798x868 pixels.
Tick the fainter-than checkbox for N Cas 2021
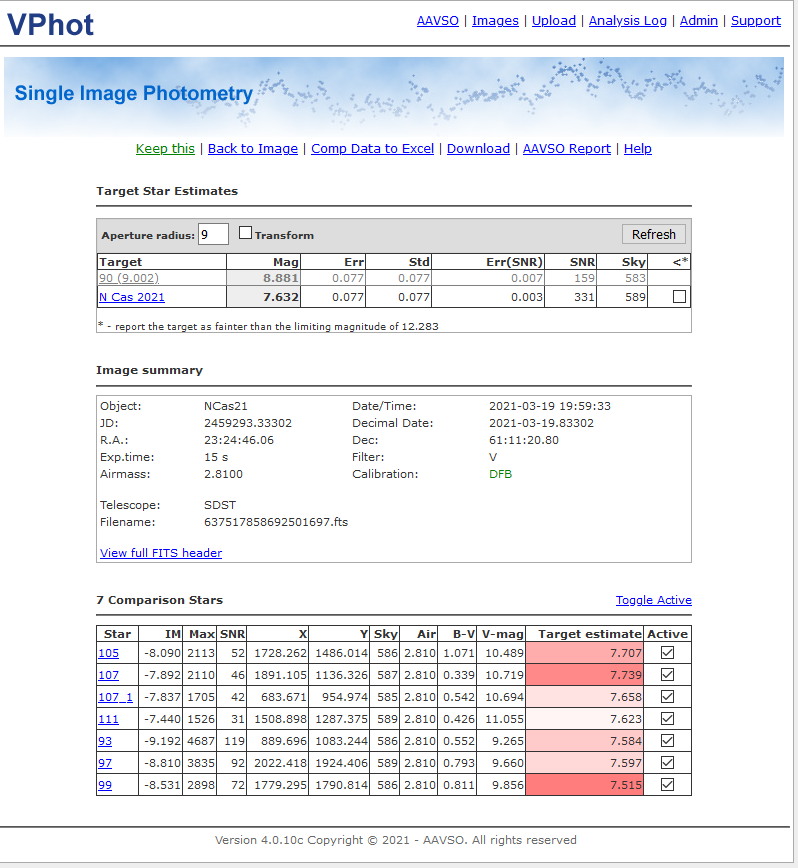coord(679,297)
